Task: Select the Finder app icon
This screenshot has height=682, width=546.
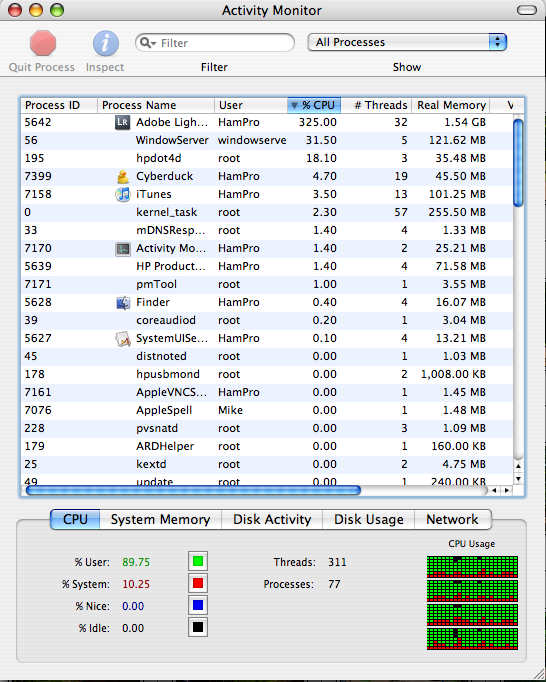Action: pos(123,302)
